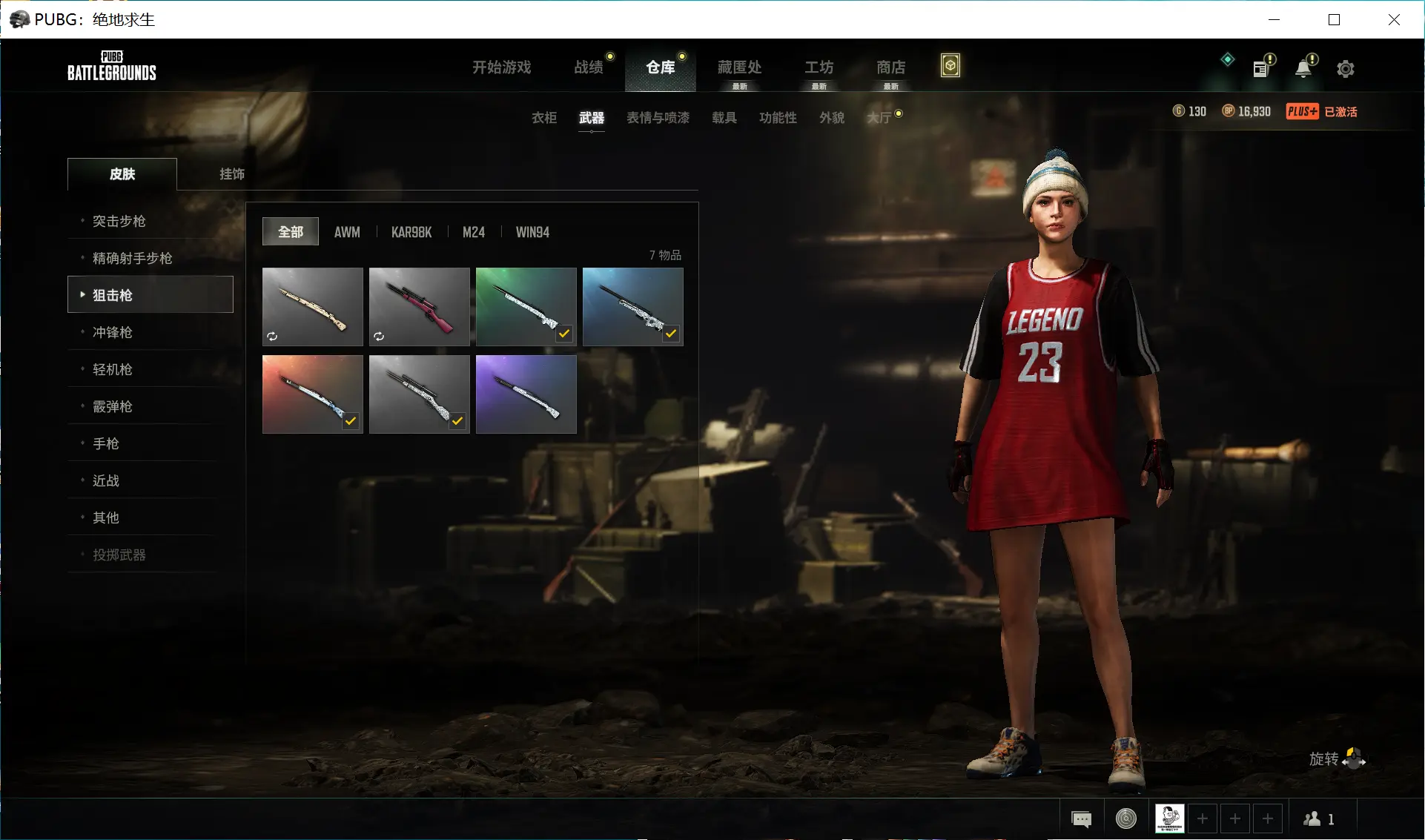Open the notifications bell icon
Image resolution: width=1425 pixels, height=840 pixels.
(1303, 69)
